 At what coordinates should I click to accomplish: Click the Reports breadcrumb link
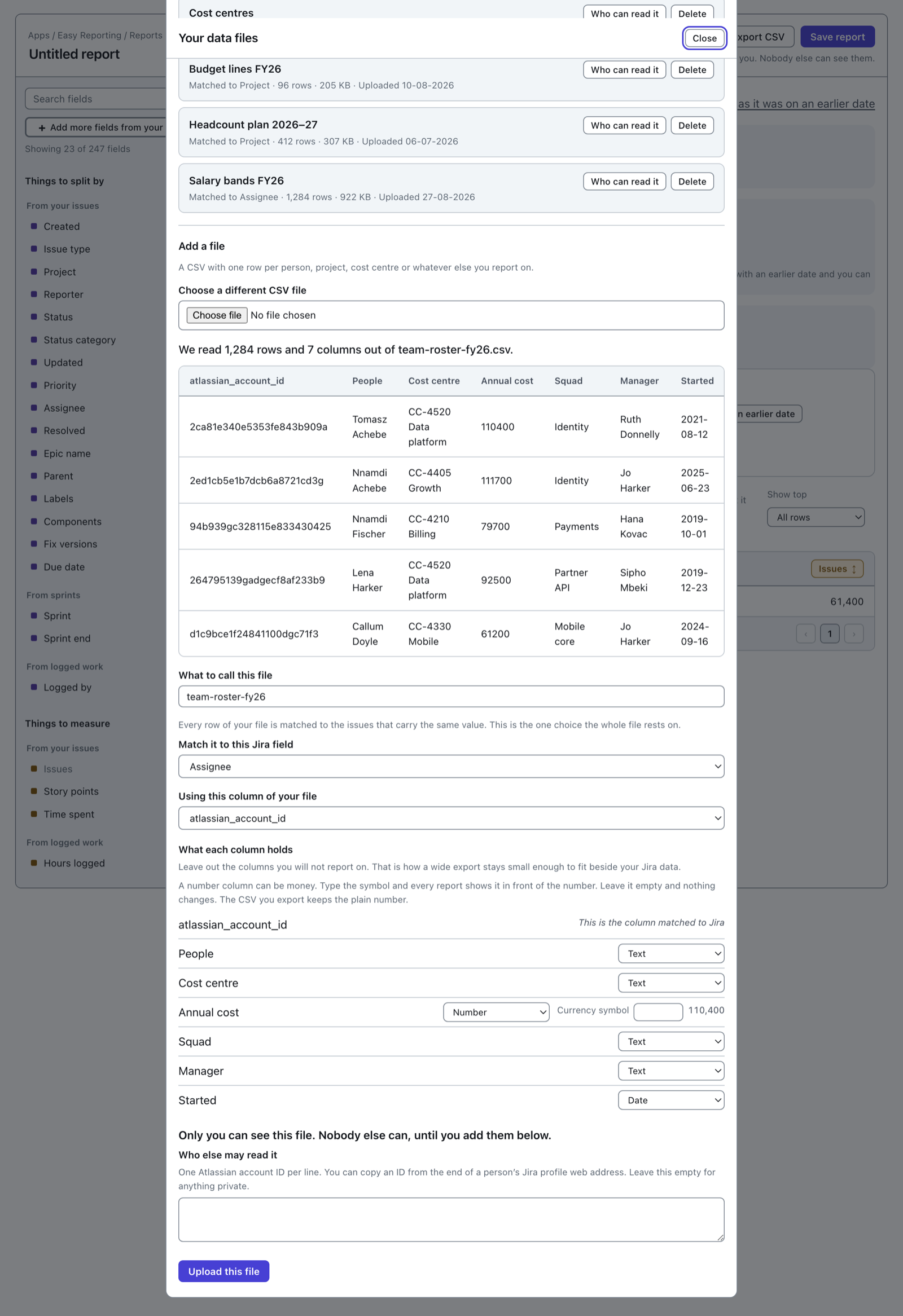tap(146, 35)
